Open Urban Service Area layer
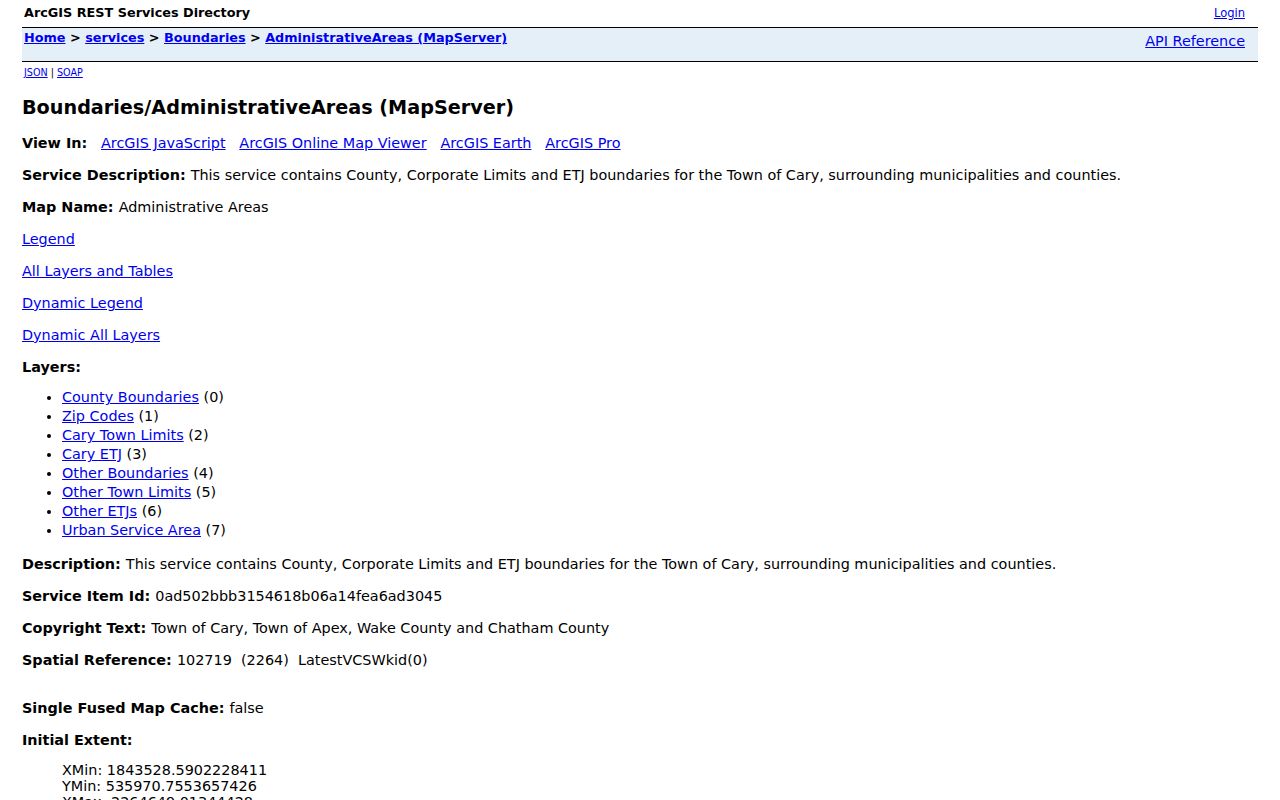 pos(131,530)
